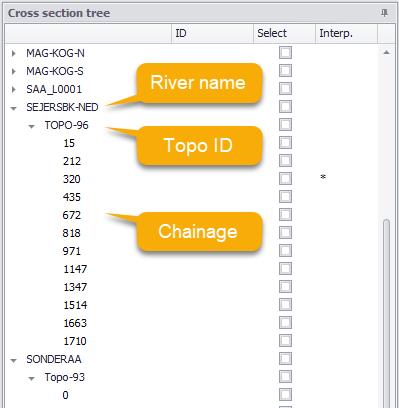Select the MAG-KOG-S tree item

[55, 71]
